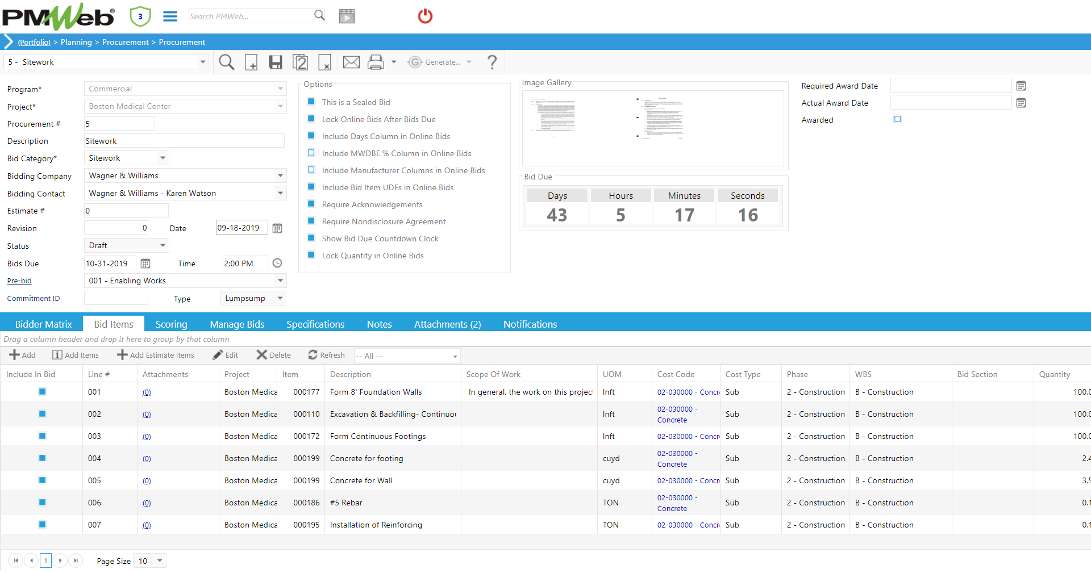Click the shield notification icon with 3
This screenshot has height=572, width=1091.
[140, 16]
